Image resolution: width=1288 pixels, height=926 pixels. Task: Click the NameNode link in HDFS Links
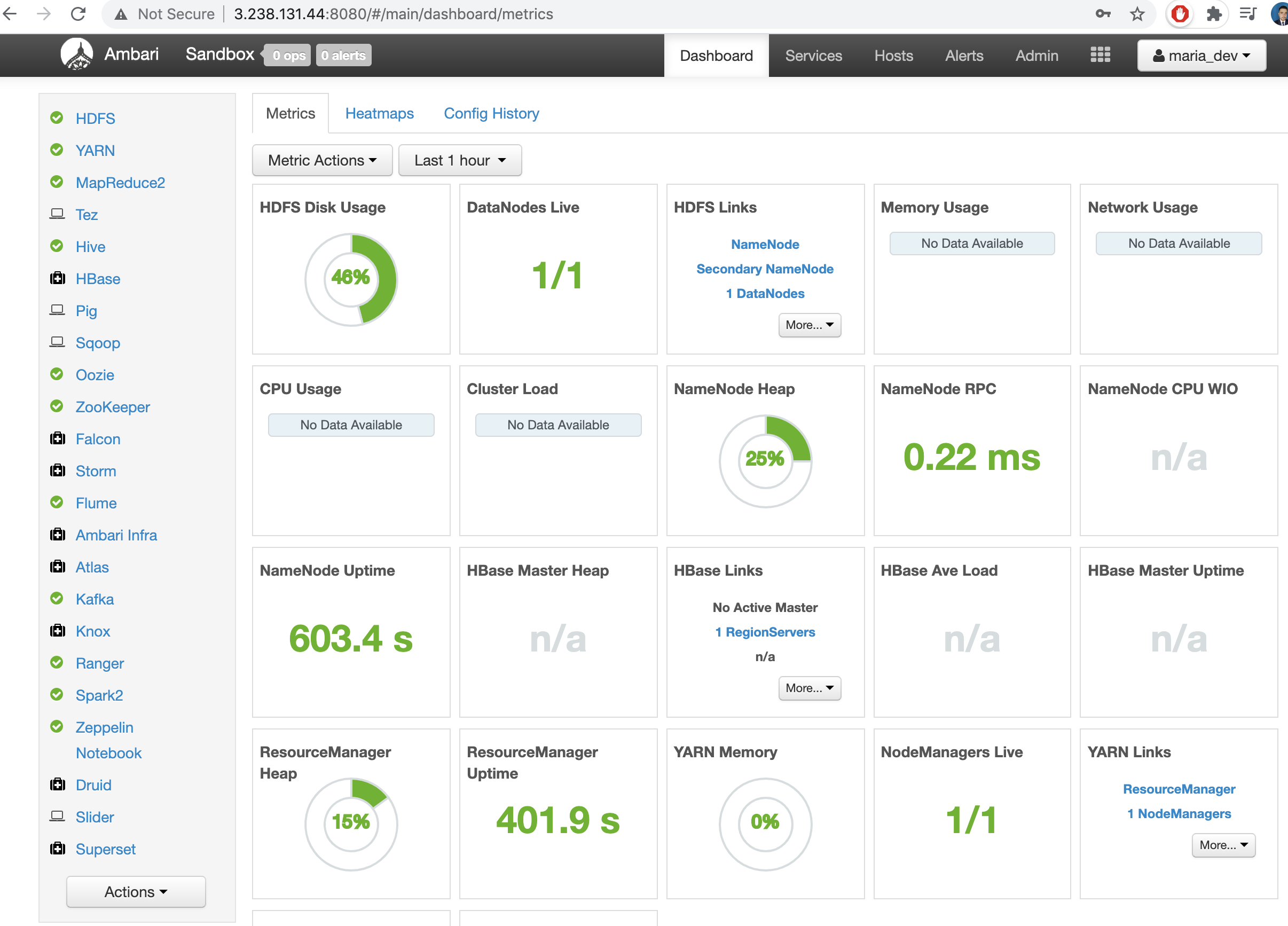coord(764,244)
